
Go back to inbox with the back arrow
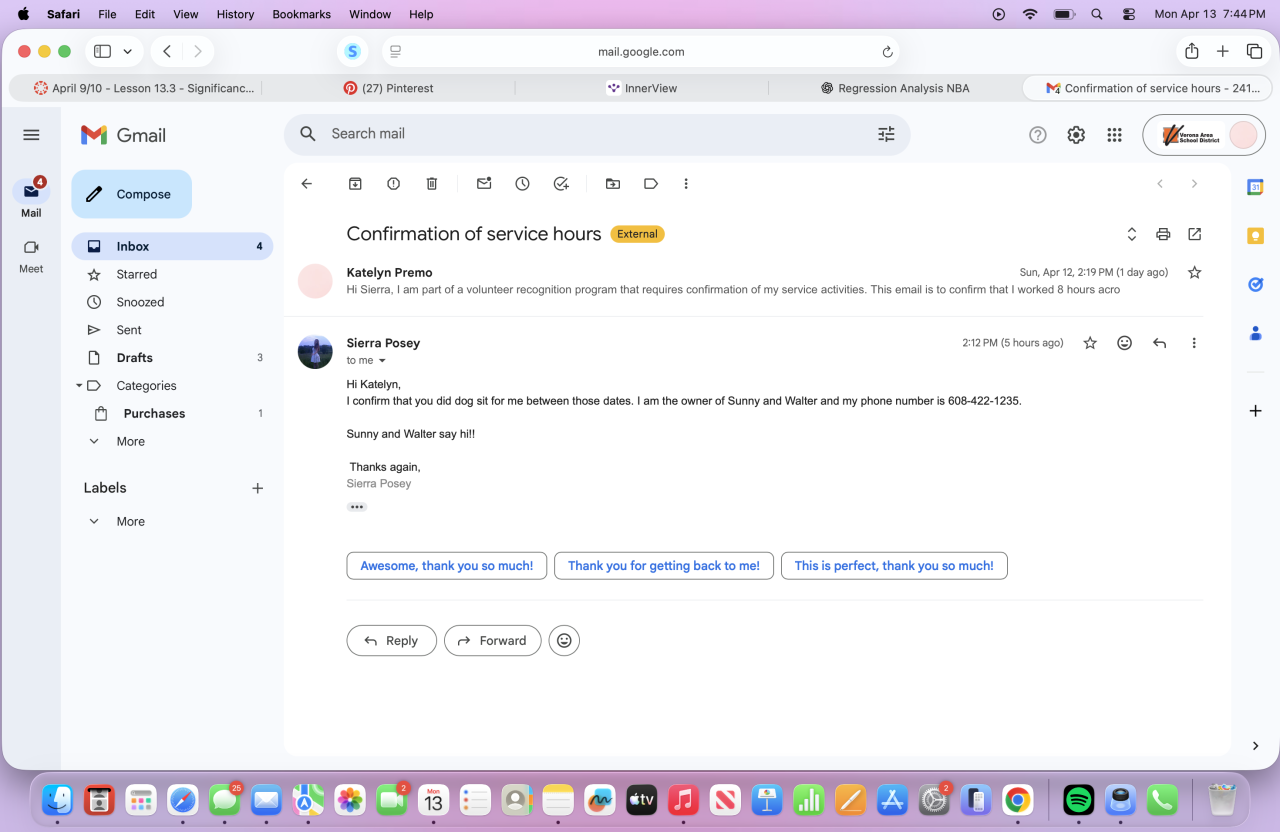click(x=307, y=184)
